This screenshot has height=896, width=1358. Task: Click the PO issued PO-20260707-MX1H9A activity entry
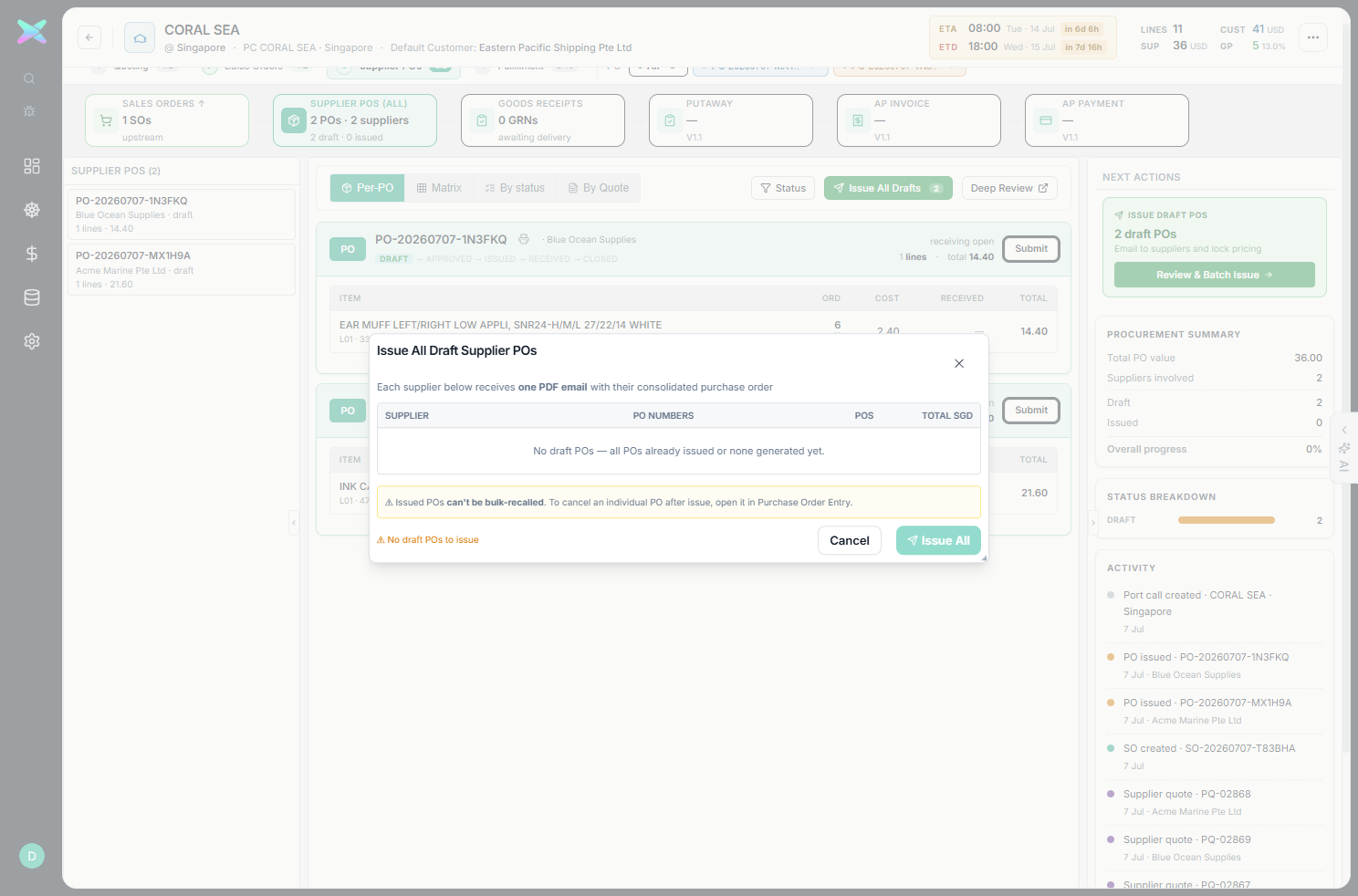pyautogui.click(x=1214, y=711)
